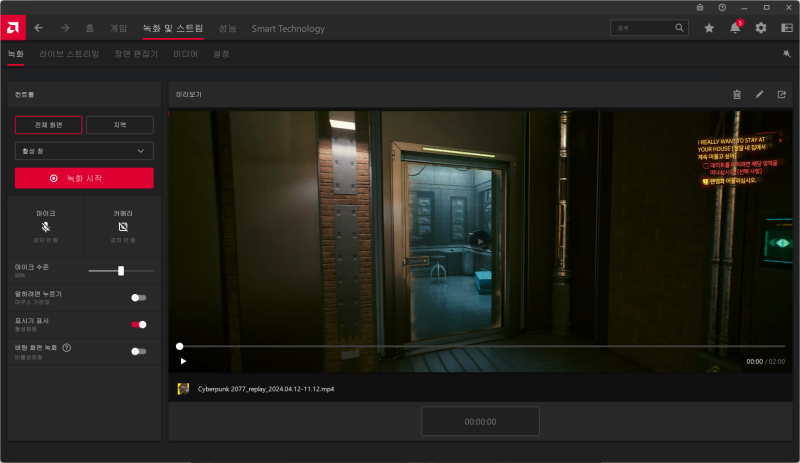This screenshot has width=800, height=463.
Task: Expand the 활성 창 dropdown
Action: [x=84, y=151]
